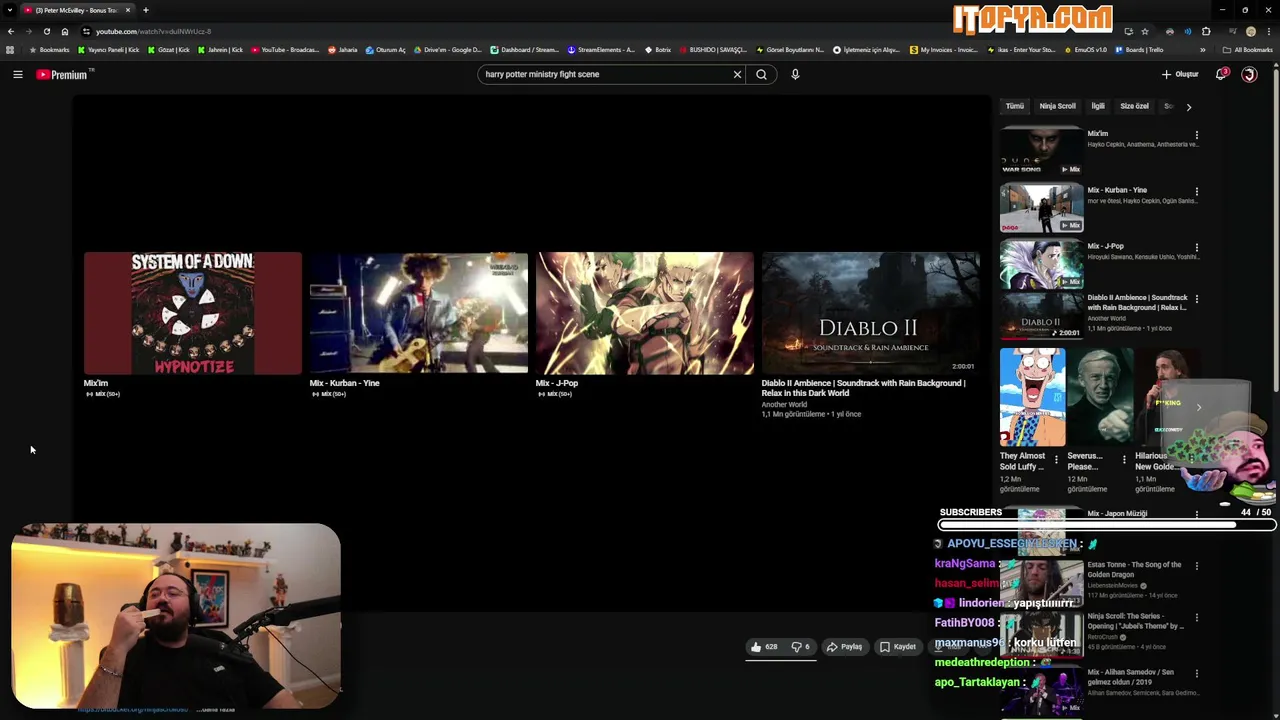Open options for Diablo II Ambience sidebar video
This screenshot has height=720, width=1280.
(1197, 299)
